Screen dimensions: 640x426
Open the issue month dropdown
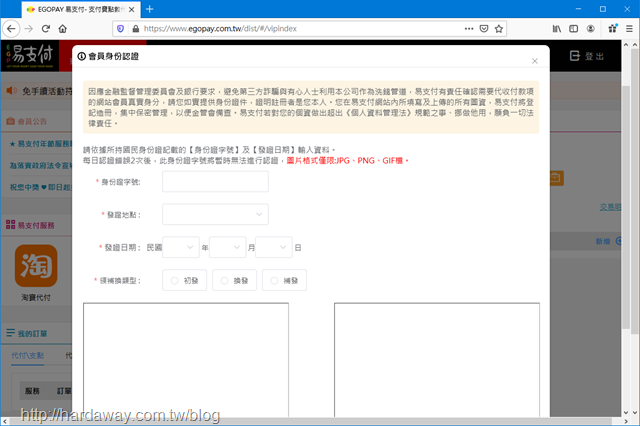(227, 247)
